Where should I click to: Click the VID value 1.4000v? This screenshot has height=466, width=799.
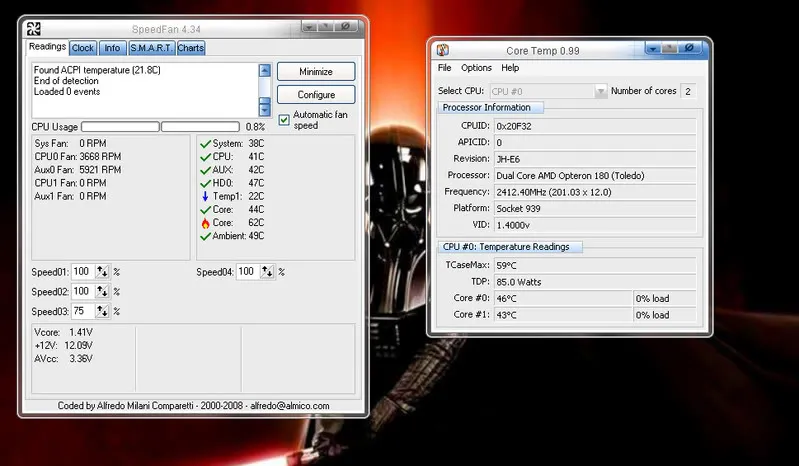coord(595,225)
